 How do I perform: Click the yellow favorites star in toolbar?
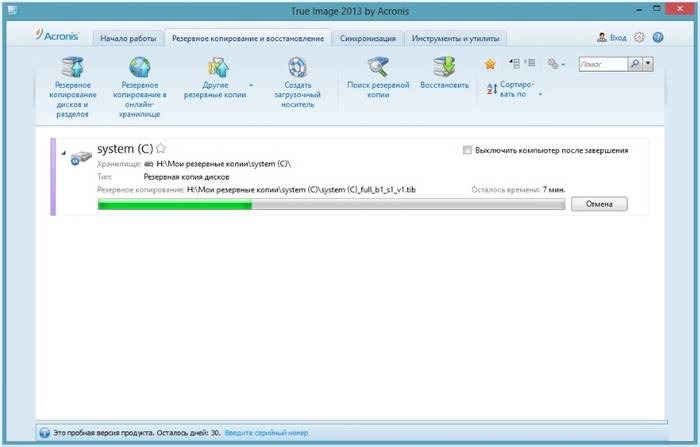click(x=490, y=64)
